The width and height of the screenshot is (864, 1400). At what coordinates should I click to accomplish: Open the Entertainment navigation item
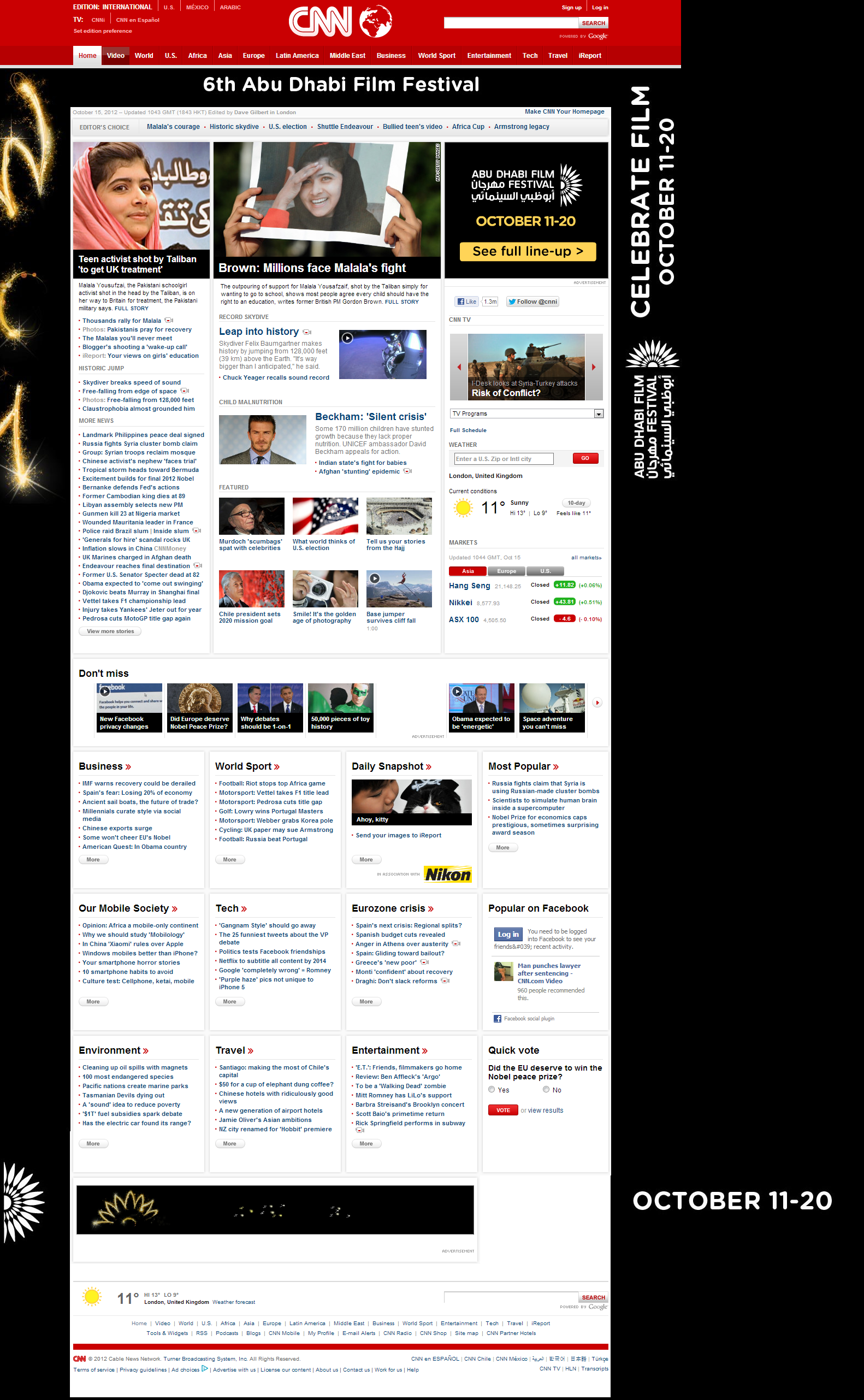point(489,55)
